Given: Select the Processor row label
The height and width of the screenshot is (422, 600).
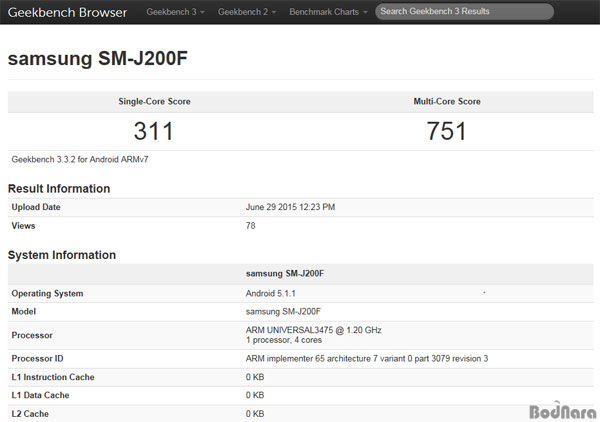Looking at the screenshot, I should tap(32, 335).
